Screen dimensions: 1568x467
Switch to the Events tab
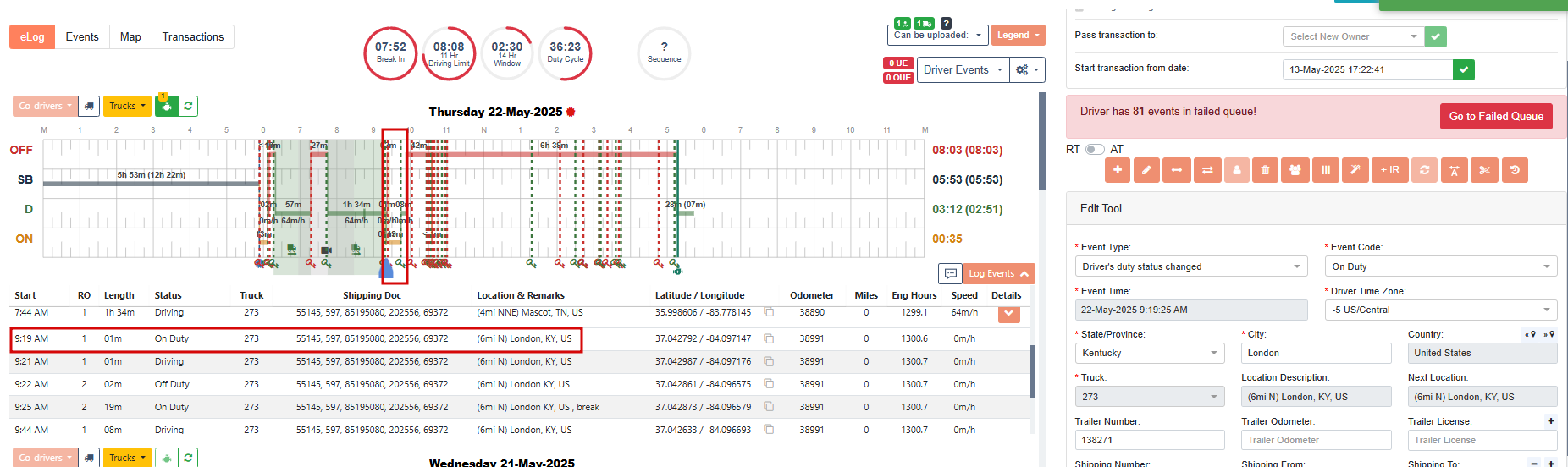82,36
